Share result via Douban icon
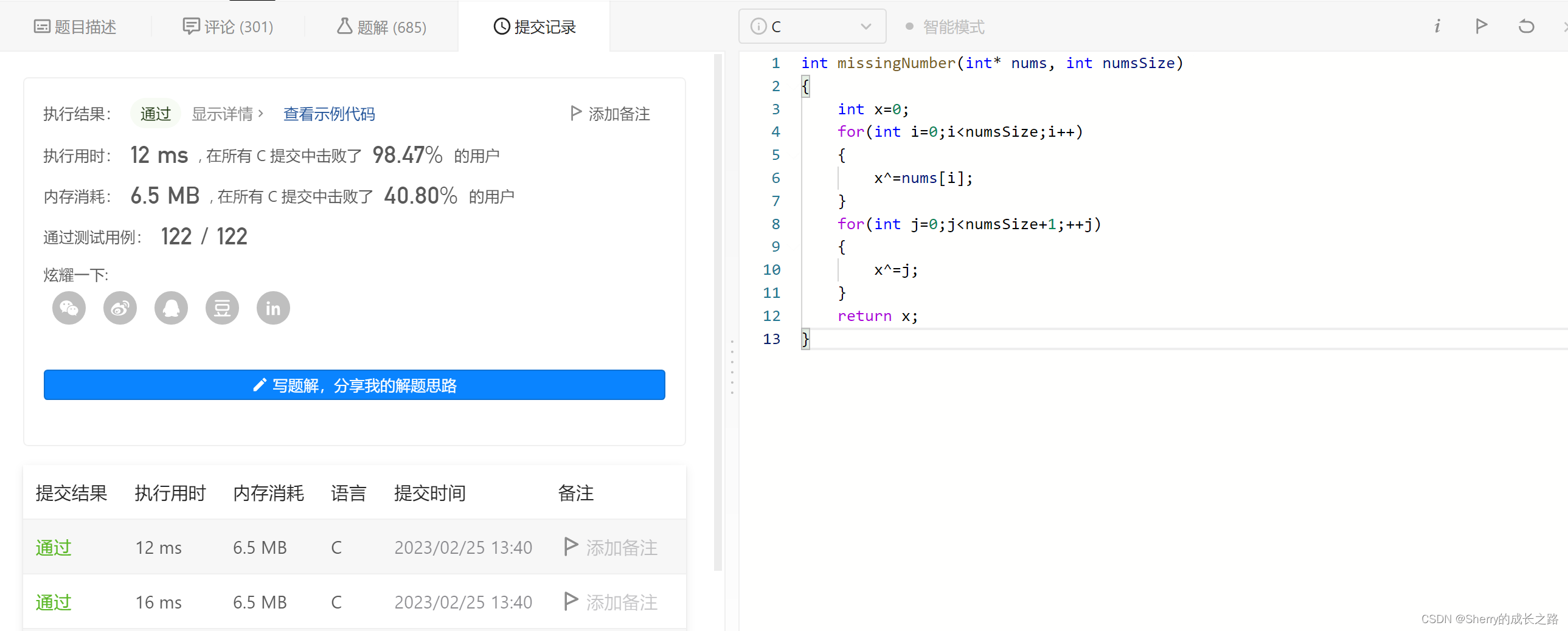 (x=222, y=308)
